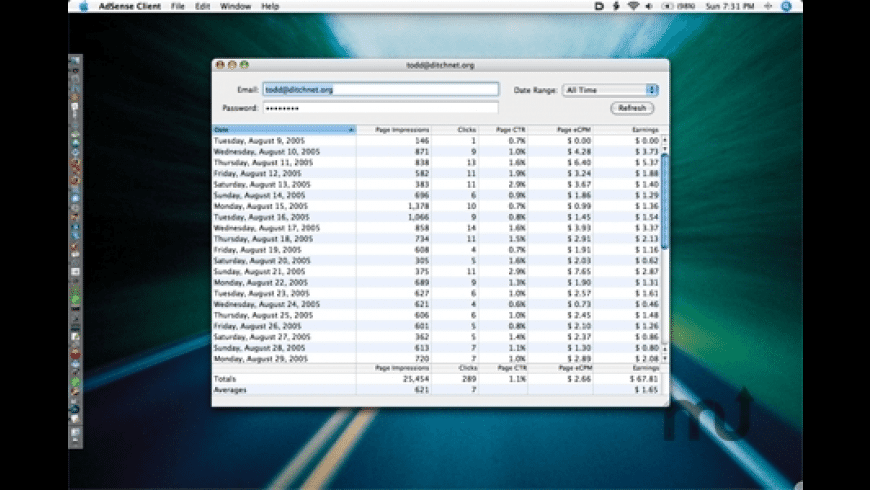Click the scroll down arrow in table
Screen dimensions: 870x490
pos(664,357)
